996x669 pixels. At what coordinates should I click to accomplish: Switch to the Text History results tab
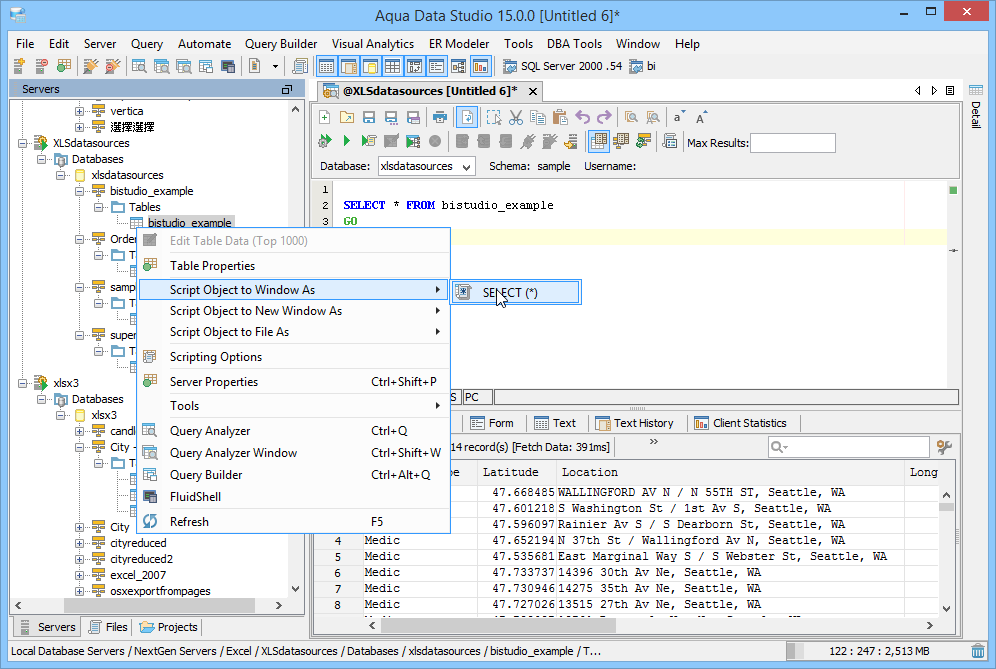[x=635, y=423]
